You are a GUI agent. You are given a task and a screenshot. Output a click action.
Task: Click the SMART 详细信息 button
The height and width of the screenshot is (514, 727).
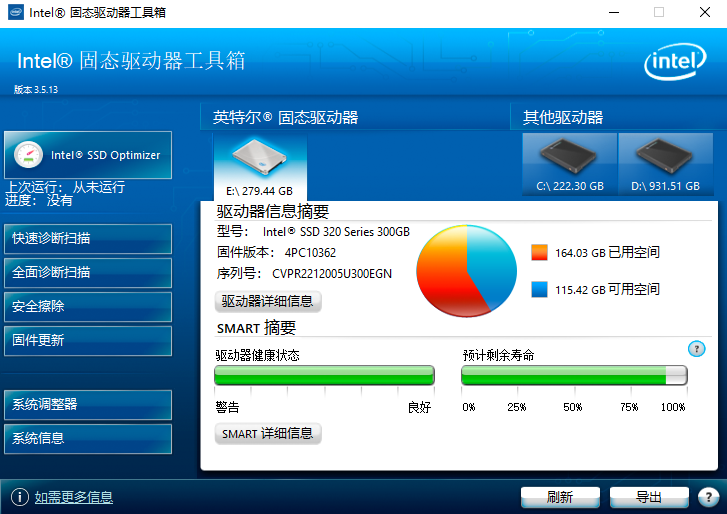click(x=268, y=434)
